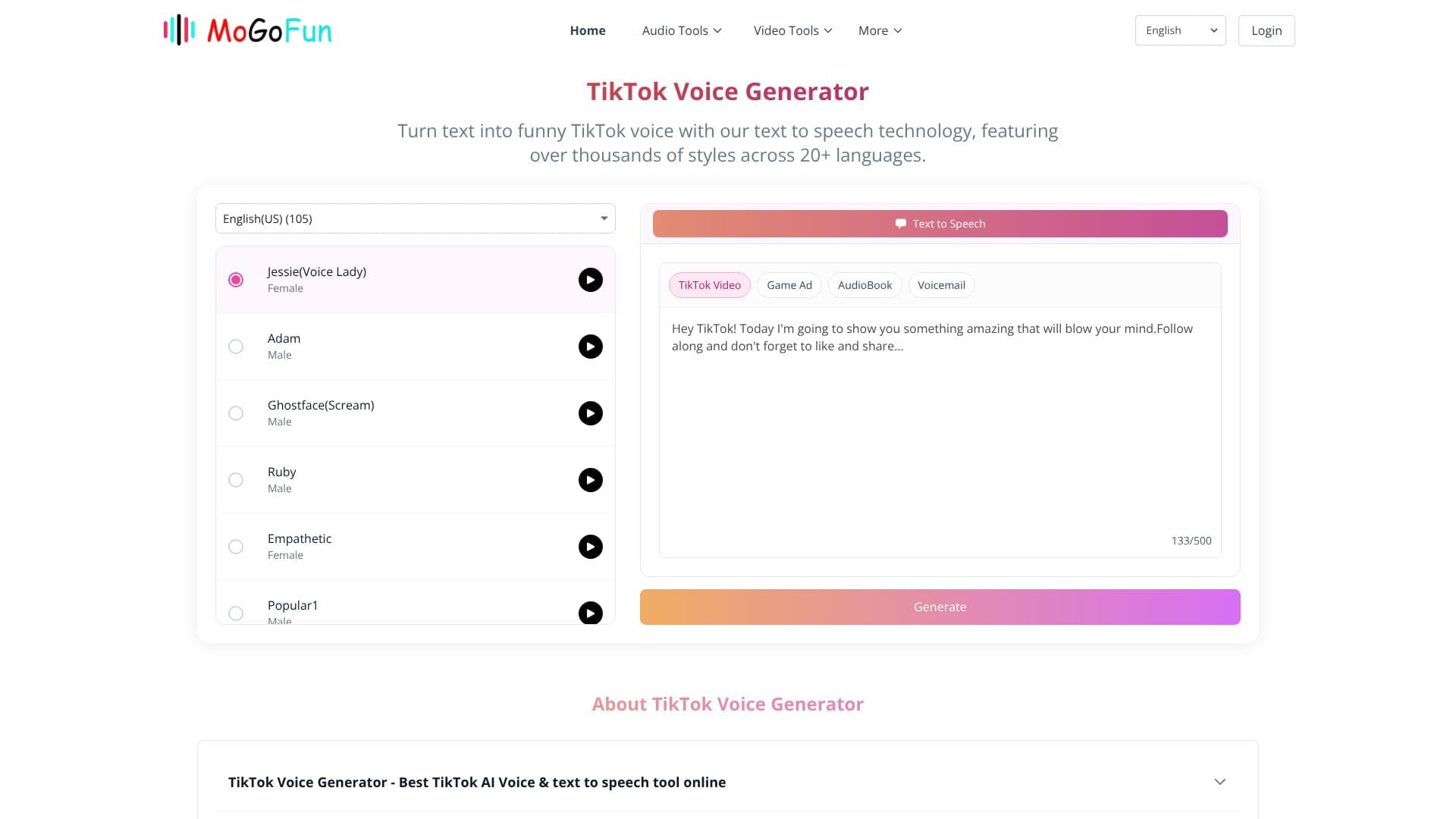Screen dimensions: 1456x819
Task: Click the Generate button
Action: [x=940, y=607]
